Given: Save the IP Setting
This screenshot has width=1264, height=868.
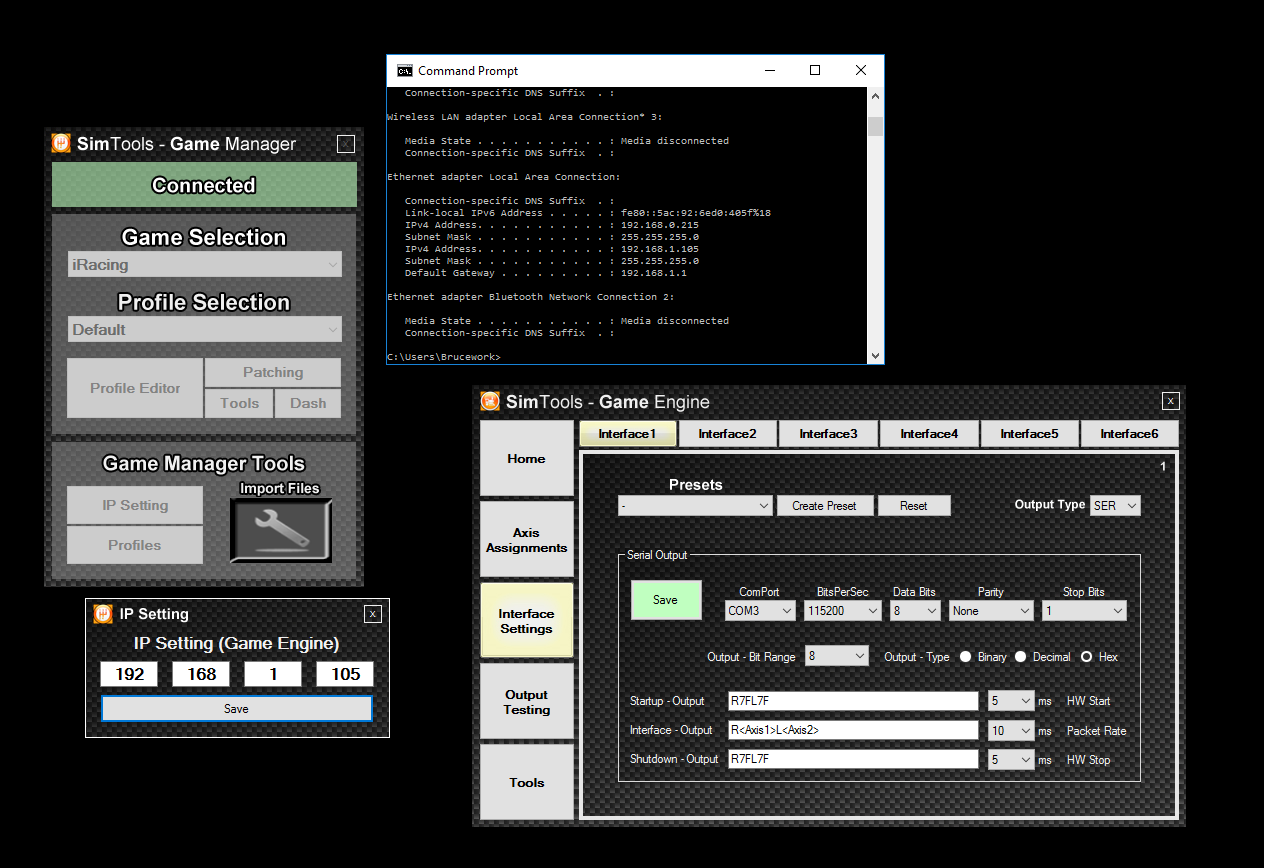Looking at the screenshot, I should 237,709.
